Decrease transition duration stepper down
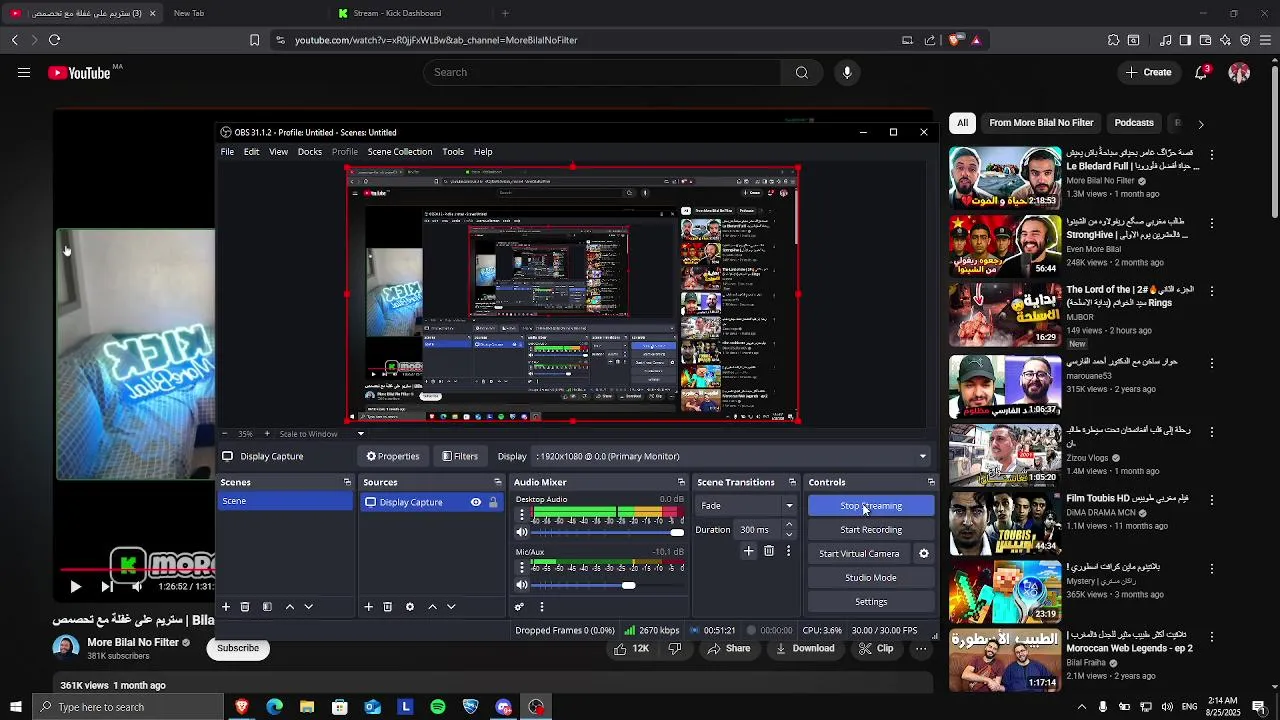 tap(789, 535)
